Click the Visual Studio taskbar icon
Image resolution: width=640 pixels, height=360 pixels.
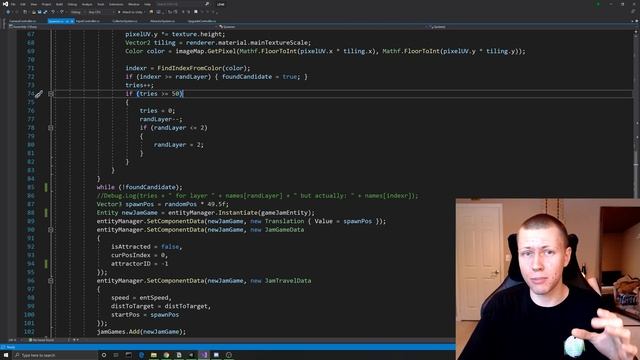[x=204, y=356]
